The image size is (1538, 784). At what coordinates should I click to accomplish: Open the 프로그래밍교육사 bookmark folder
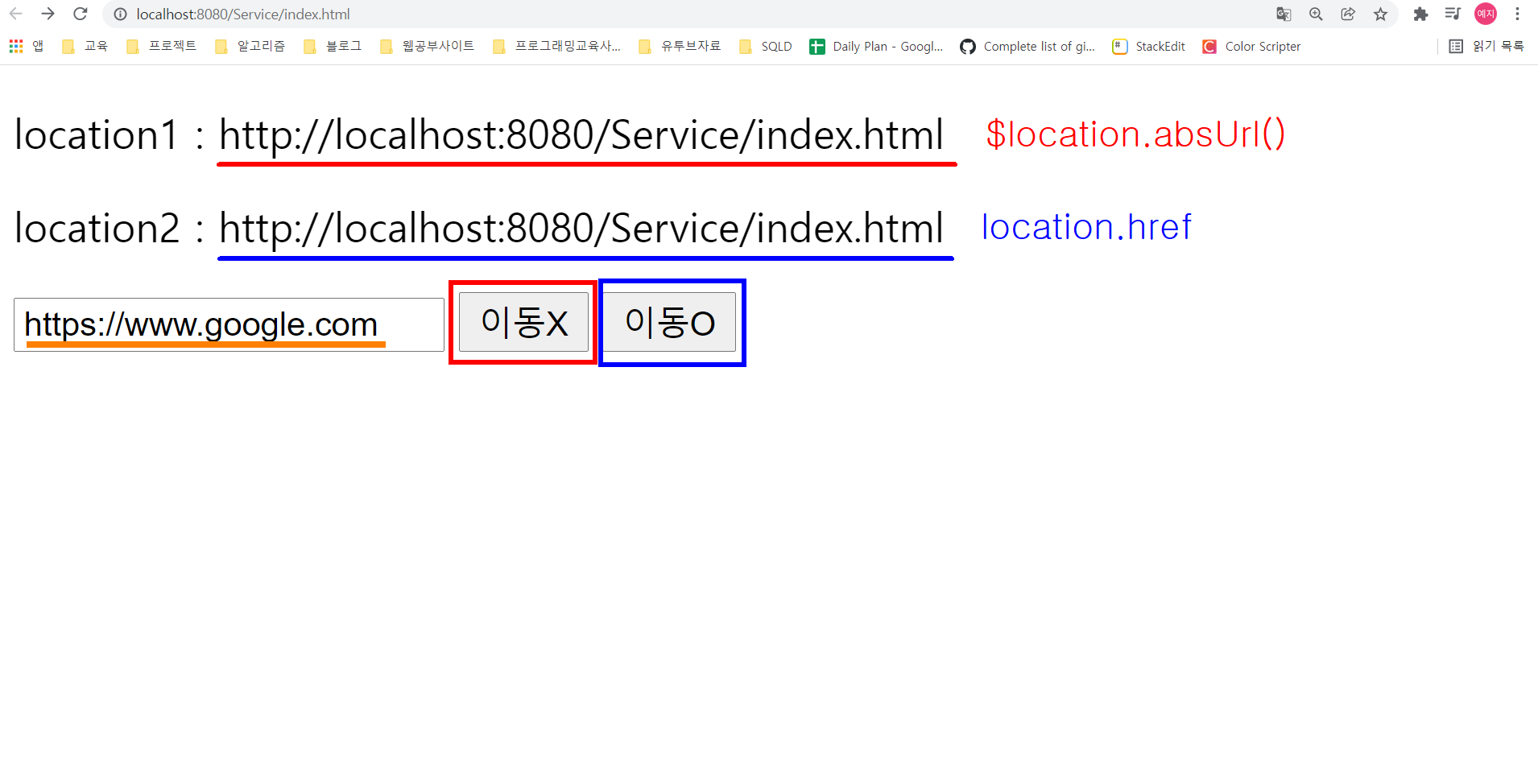[556, 47]
